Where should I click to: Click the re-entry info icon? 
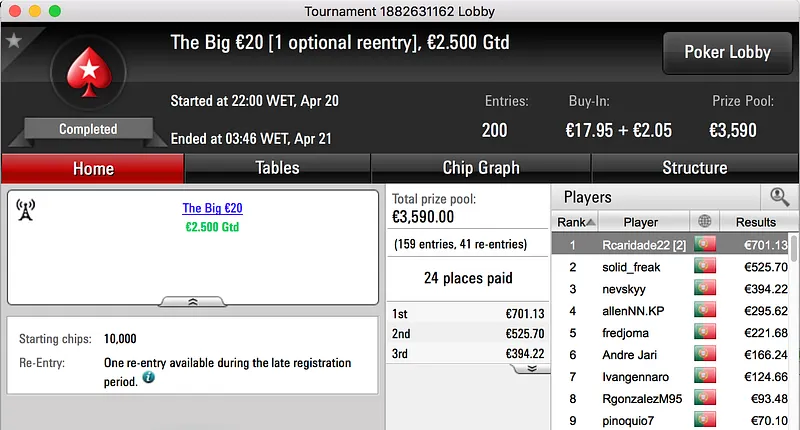tap(149, 379)
